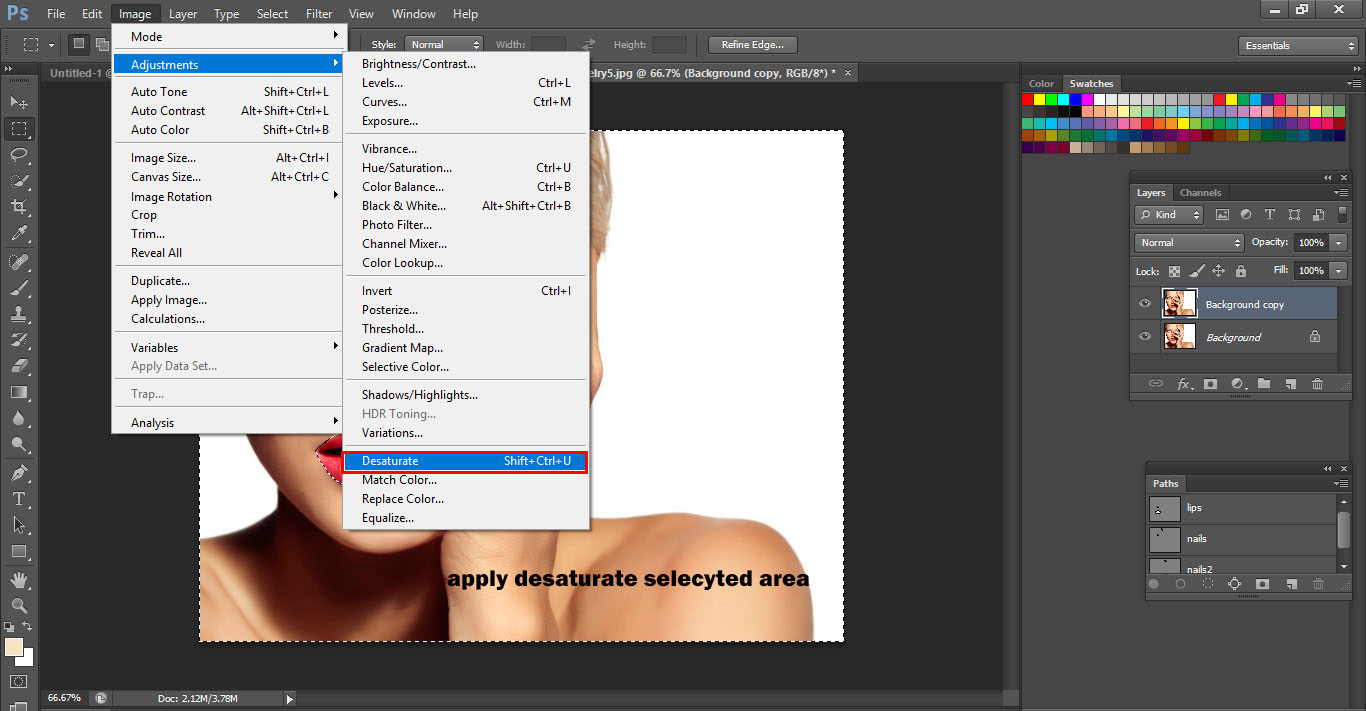
Task: Delete layer using the trash icon
Action: [1319, 384]
